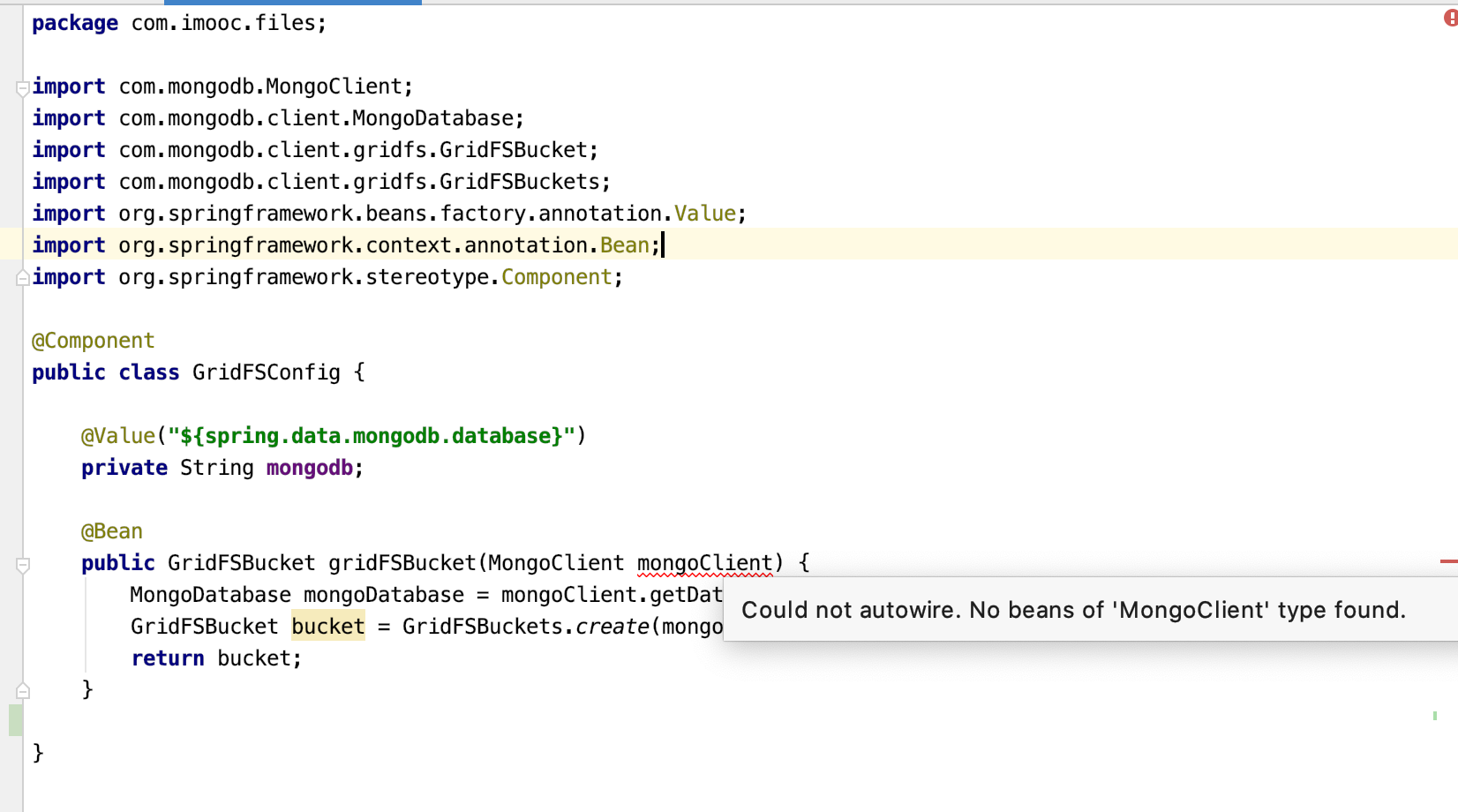1458x812 pixels.
Task: Click the green changed-line gutter marker
Action: click(x=16, y=720)
